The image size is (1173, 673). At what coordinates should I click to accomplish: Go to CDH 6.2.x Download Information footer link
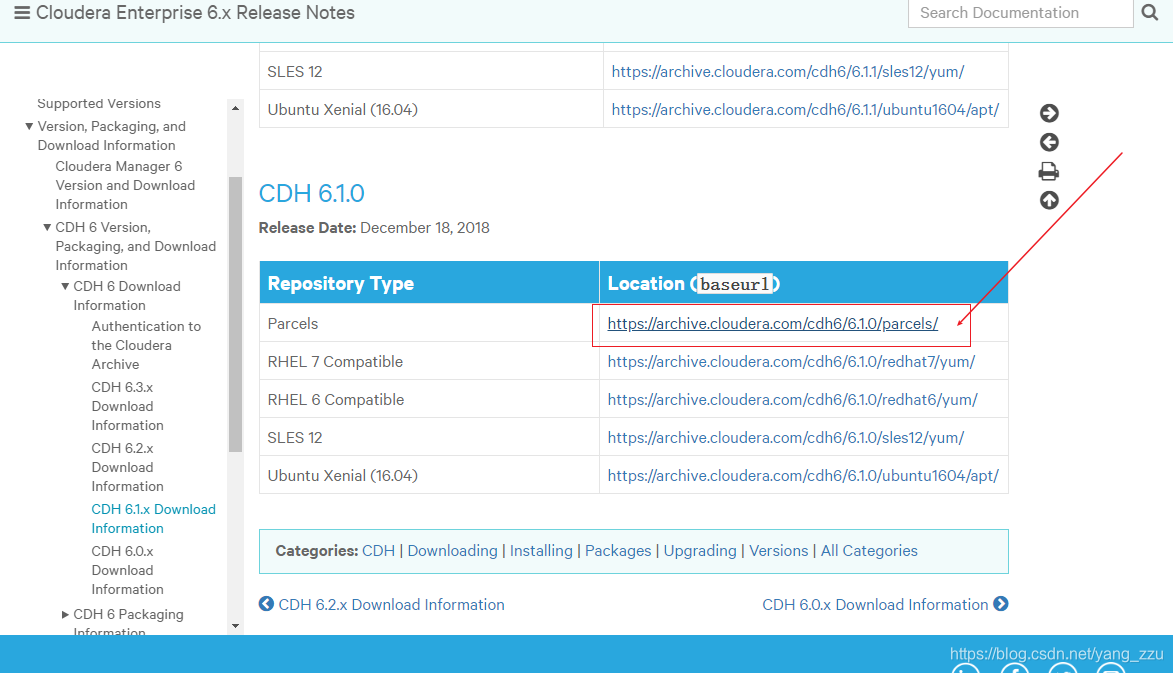pyautogui.click(x=391, y=604)
